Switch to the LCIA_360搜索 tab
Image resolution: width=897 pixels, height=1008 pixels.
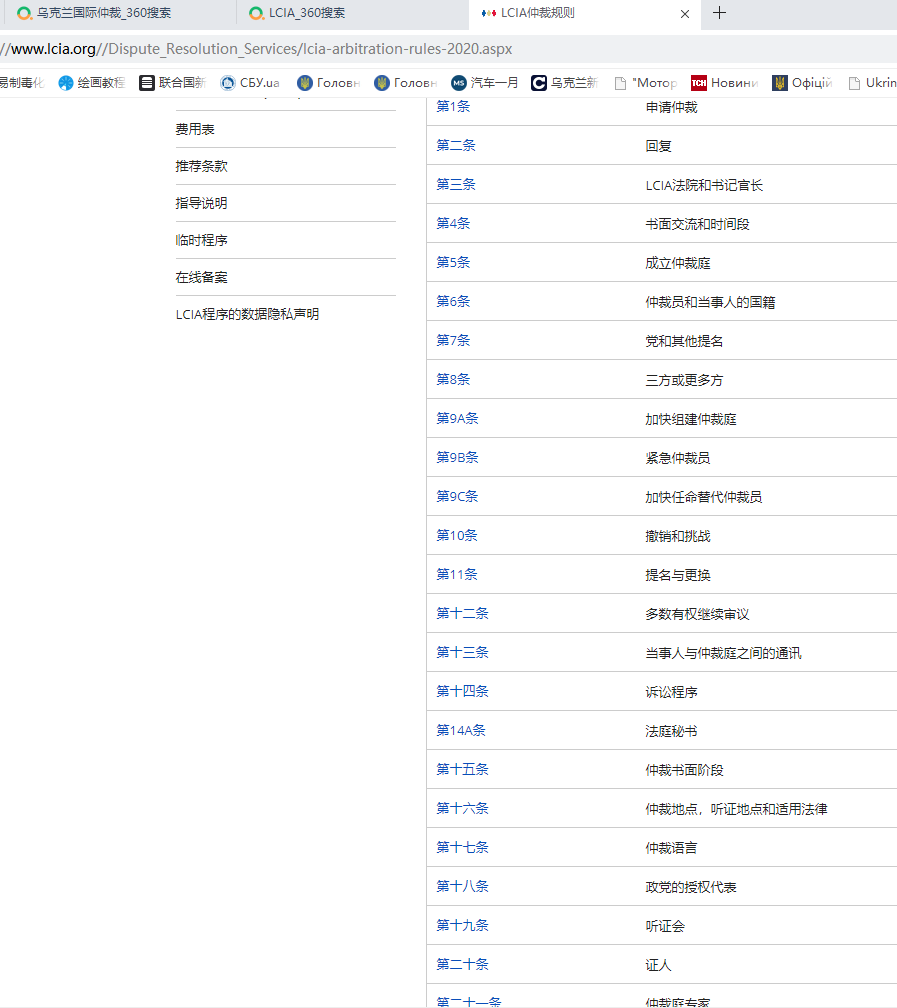pyautogui.click(x=352, y=13)
